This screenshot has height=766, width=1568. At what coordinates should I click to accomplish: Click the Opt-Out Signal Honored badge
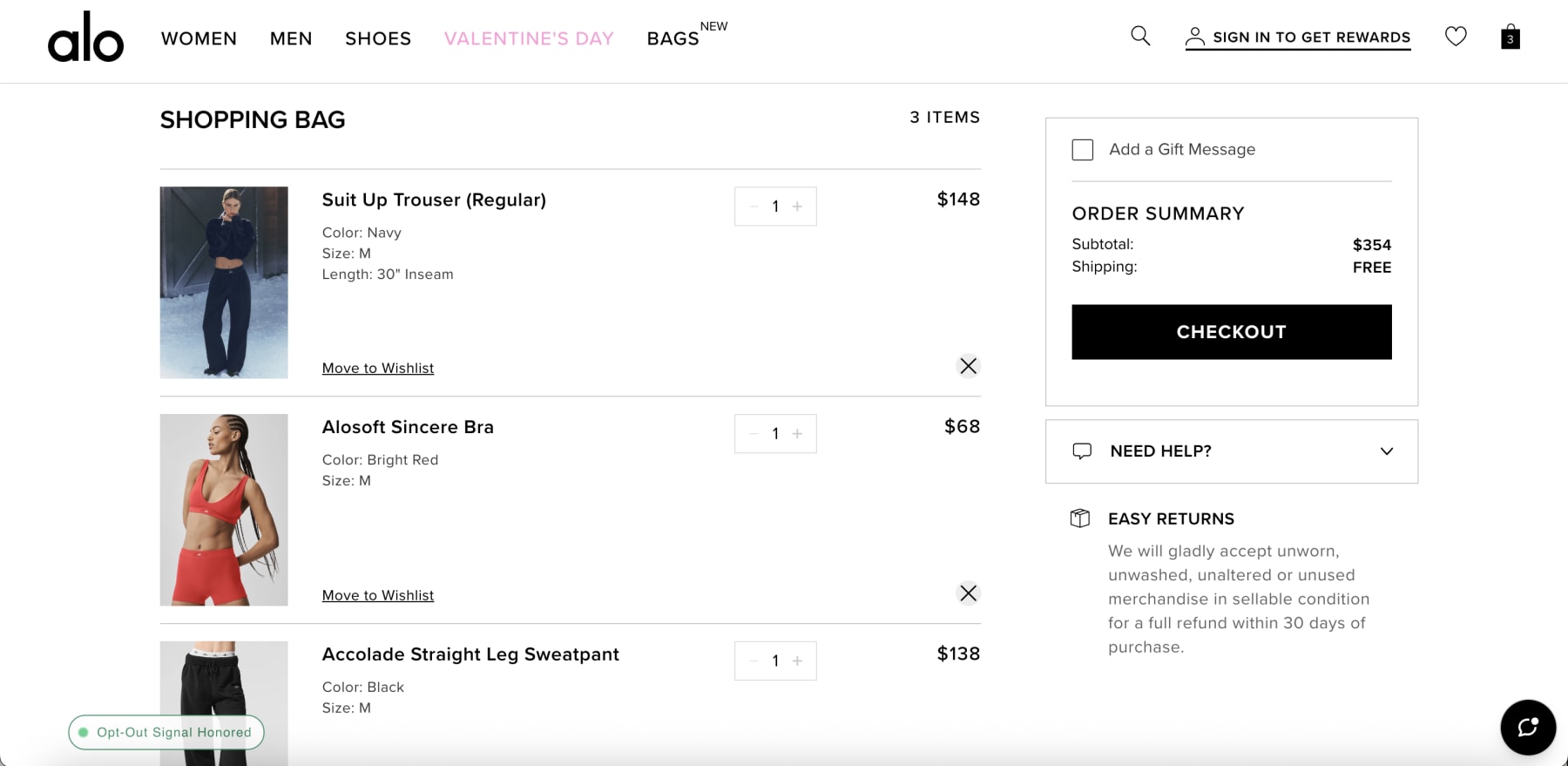coord(166,732)
